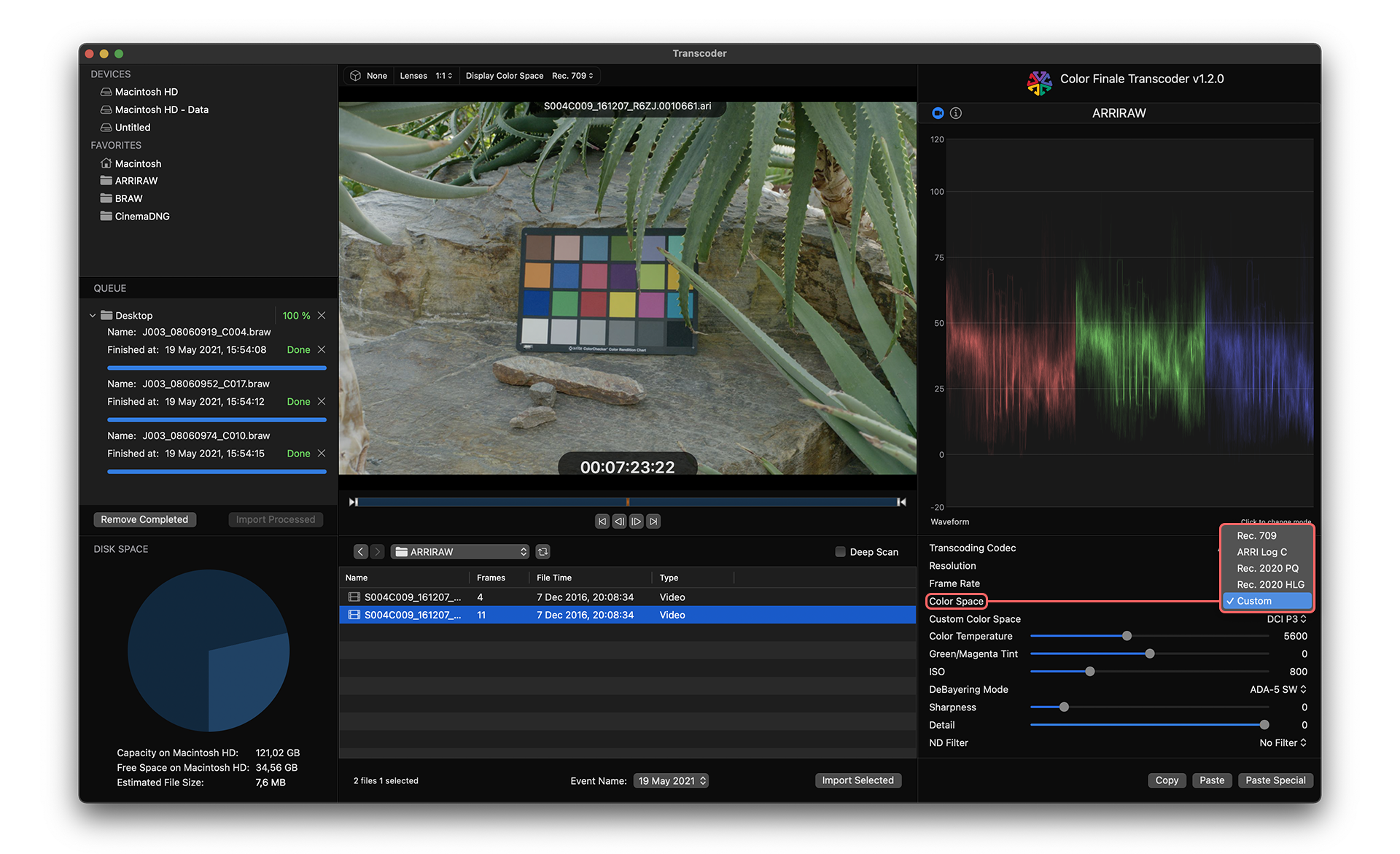
Task: Jump to last frame playback button
Action: (654, 521)
